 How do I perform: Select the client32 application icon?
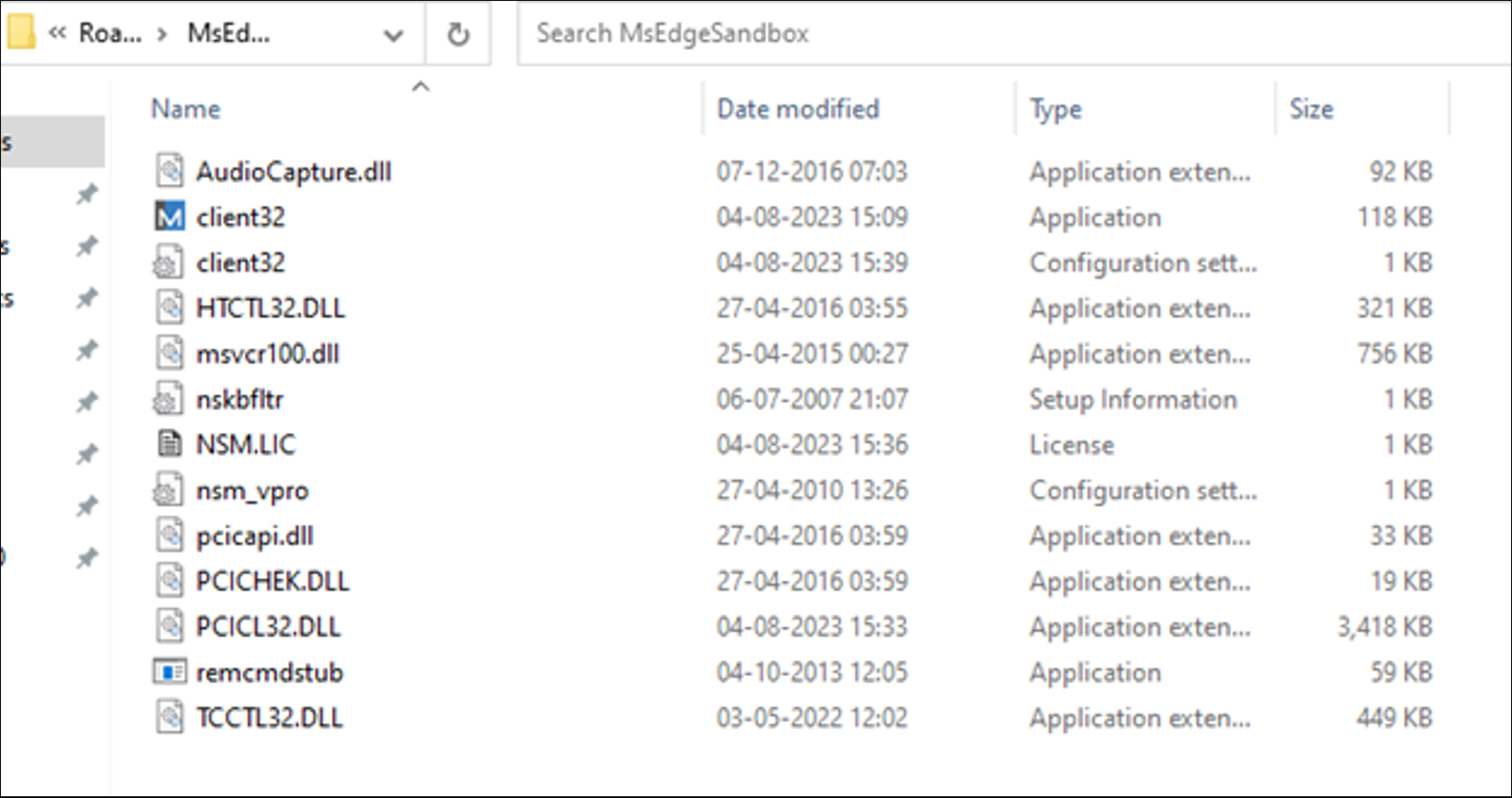tap(170, 217)
